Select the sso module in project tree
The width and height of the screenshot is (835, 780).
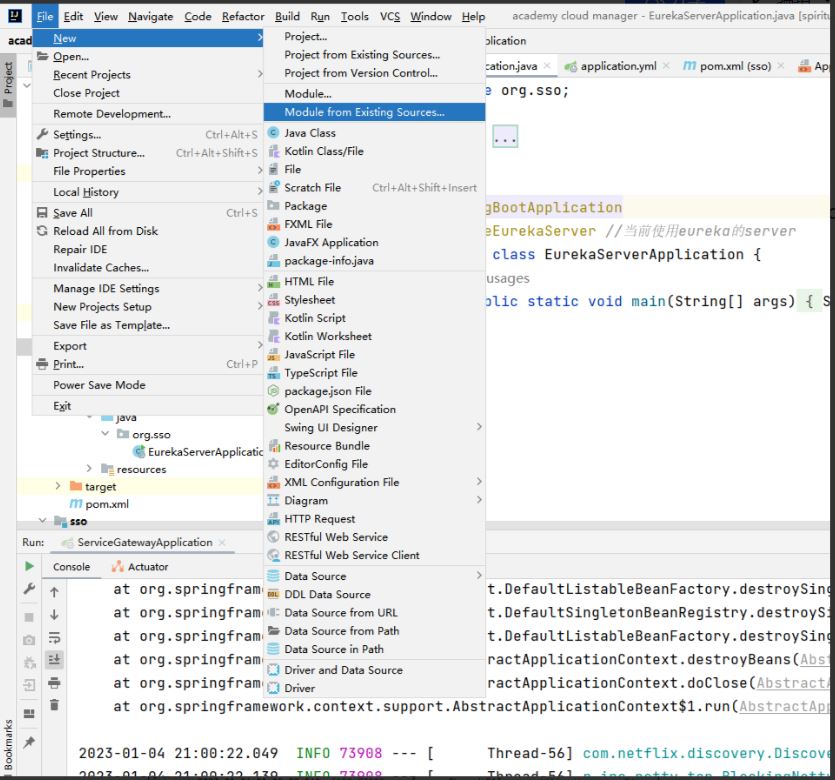[x=78, y=521]
